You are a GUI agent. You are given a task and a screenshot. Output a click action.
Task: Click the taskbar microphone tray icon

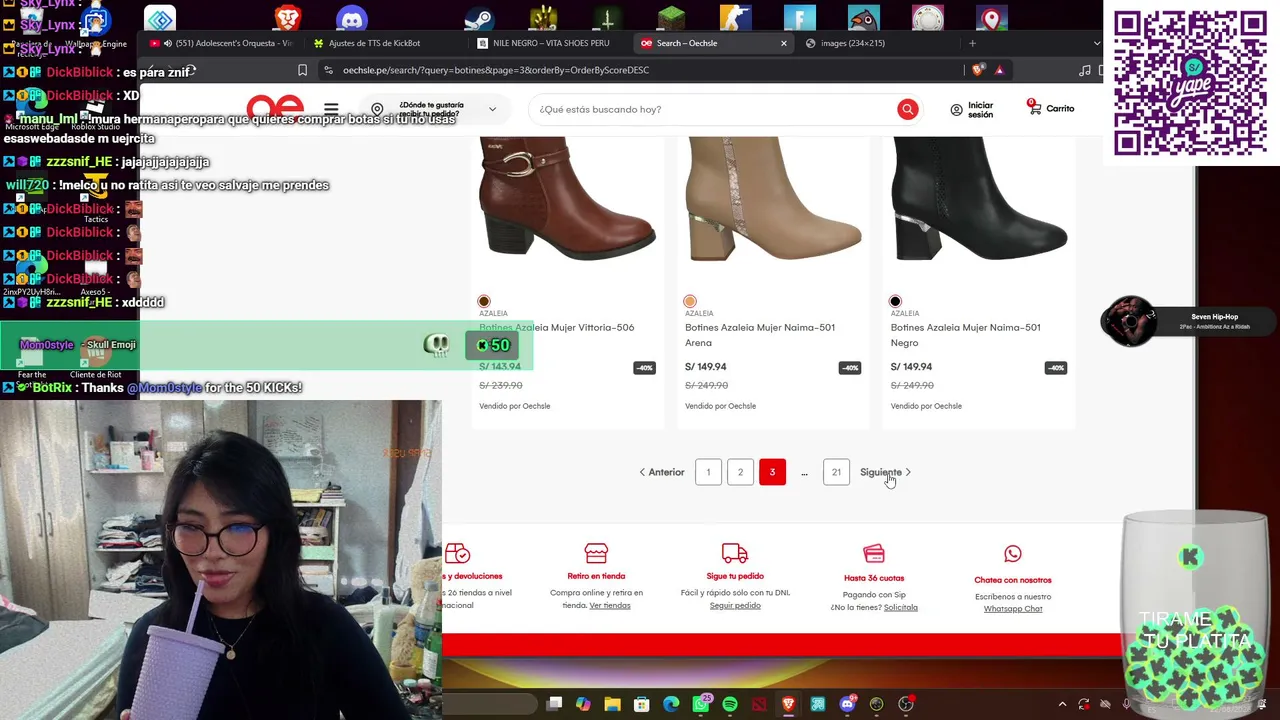[1127, 704]
